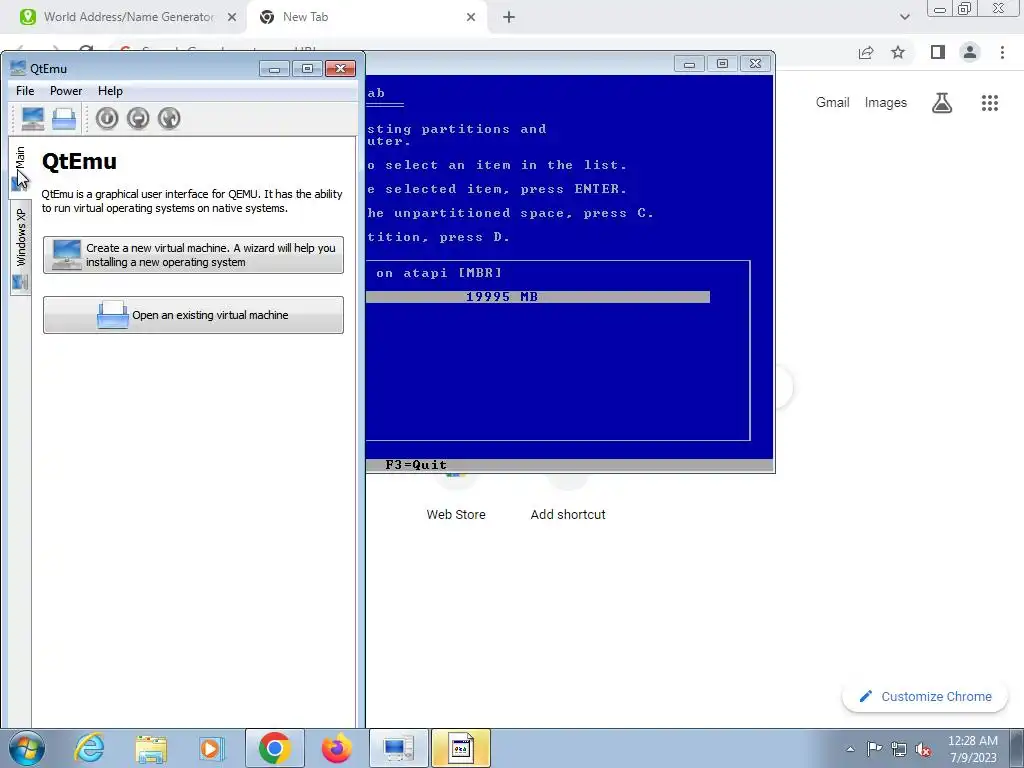Image resolution: width=1024 pixels, height=768 pixels.
Task: Click the Start power toolbar icon in QtEmu
Action: 107,118
